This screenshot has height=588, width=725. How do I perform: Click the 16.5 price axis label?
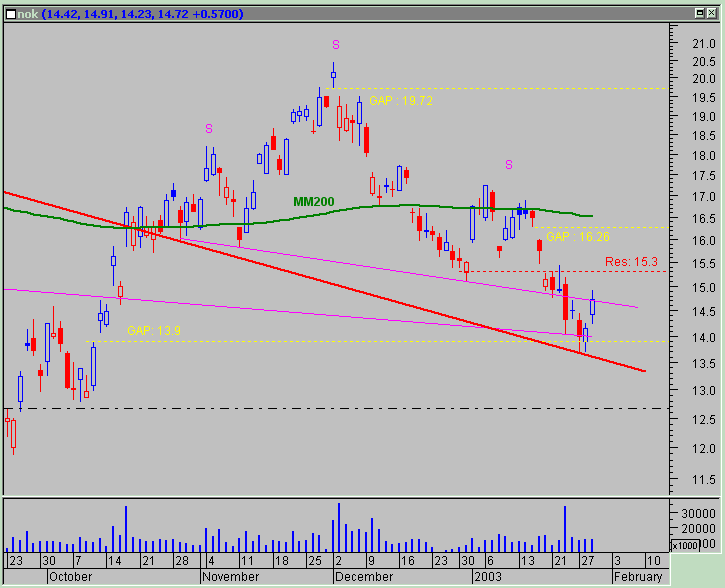pos(704,219)
